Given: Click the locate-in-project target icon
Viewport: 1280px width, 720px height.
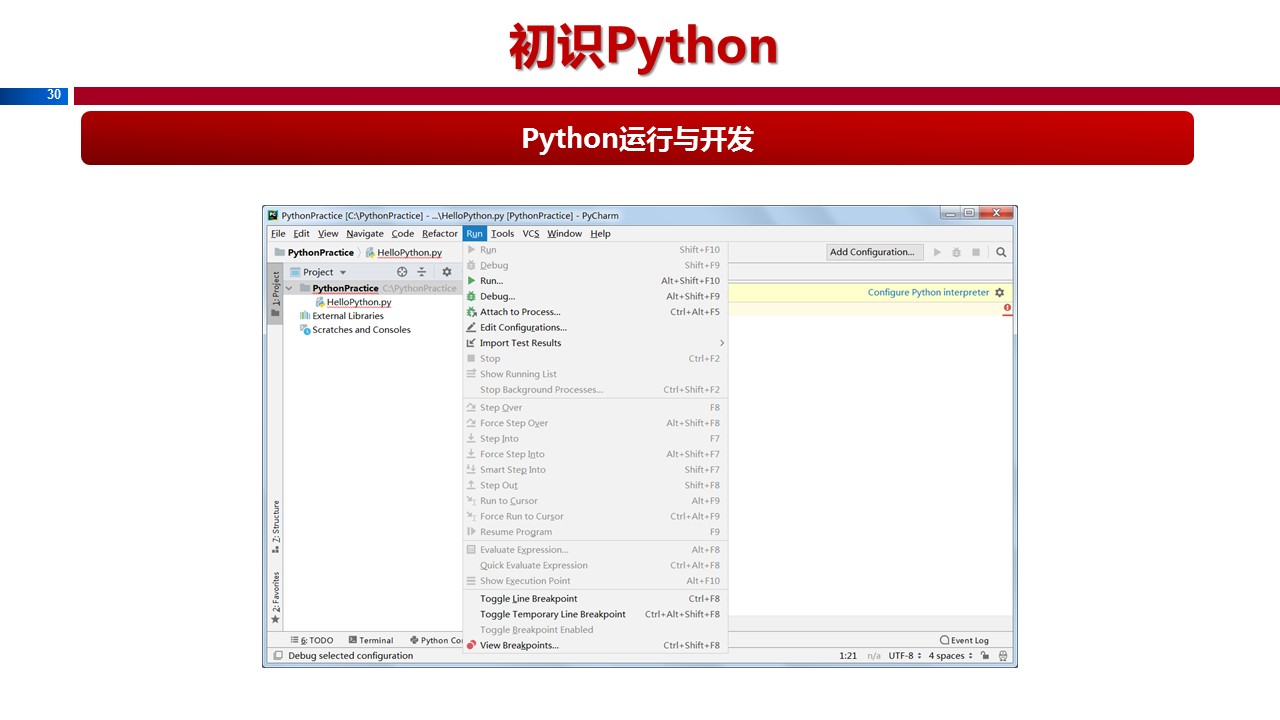Looking at the screenshot, I should 402,272.
